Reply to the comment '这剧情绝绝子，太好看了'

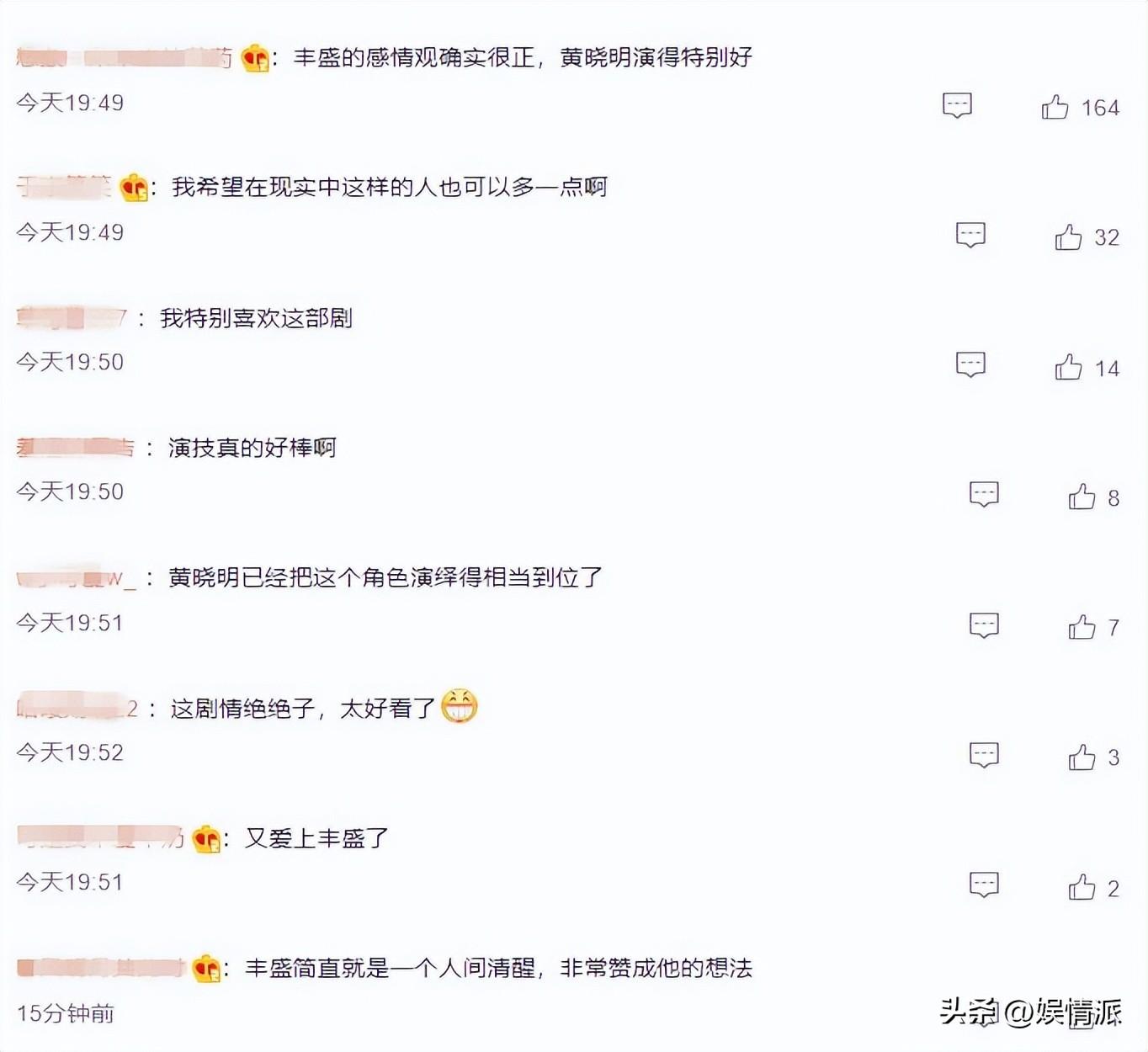pos(984,755)
